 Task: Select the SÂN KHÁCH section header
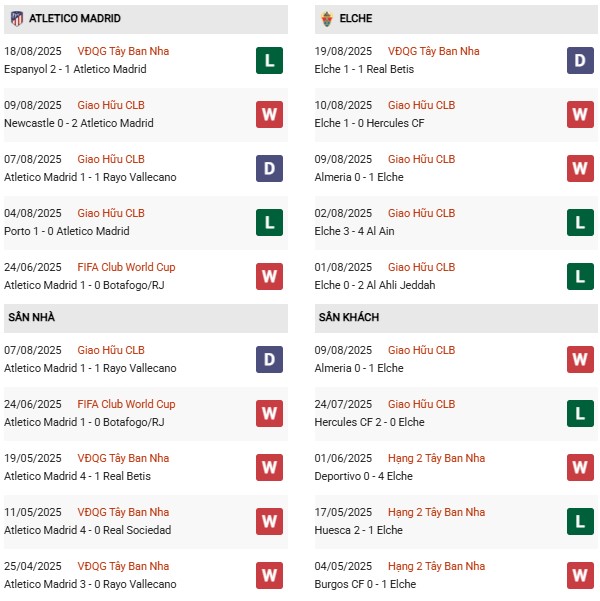coord(351,318)
